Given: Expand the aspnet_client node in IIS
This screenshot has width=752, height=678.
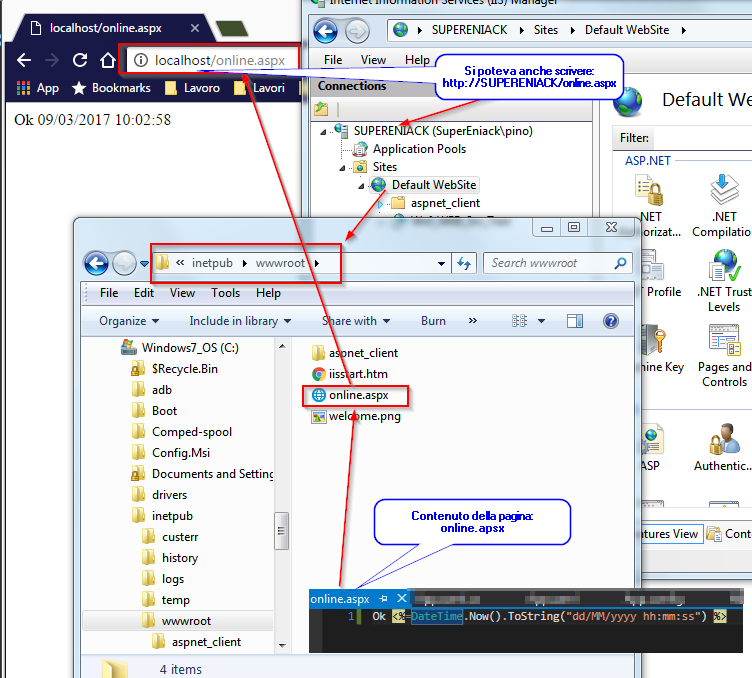Looking at the screenshot, I should tap(380, 204).
